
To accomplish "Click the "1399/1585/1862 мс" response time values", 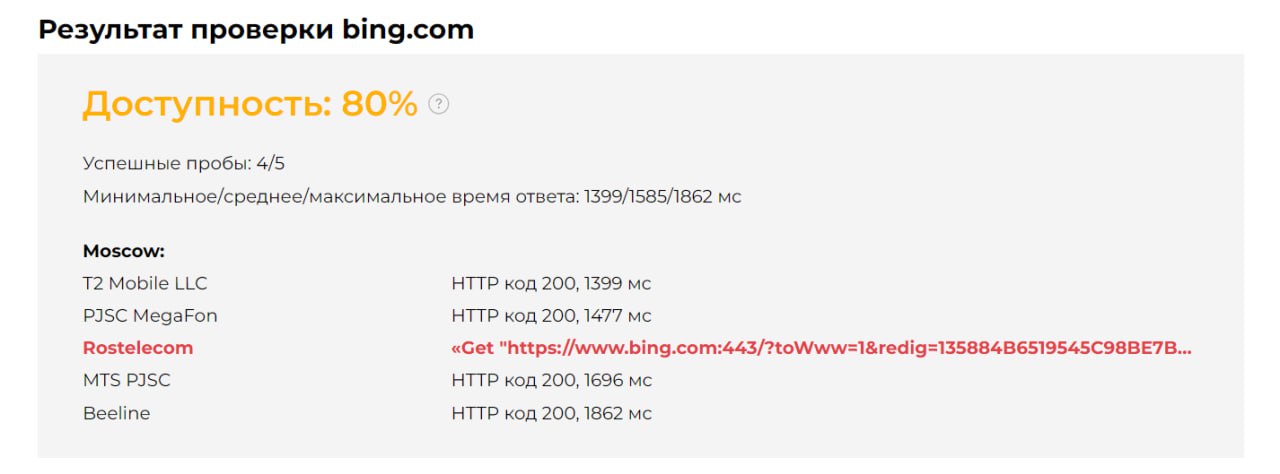I will 660,196.
